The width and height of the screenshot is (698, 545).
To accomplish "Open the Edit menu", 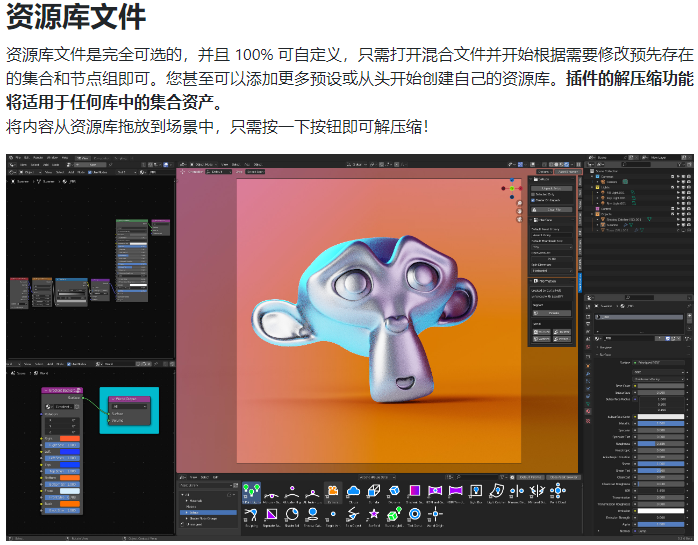I will point(27,158).
